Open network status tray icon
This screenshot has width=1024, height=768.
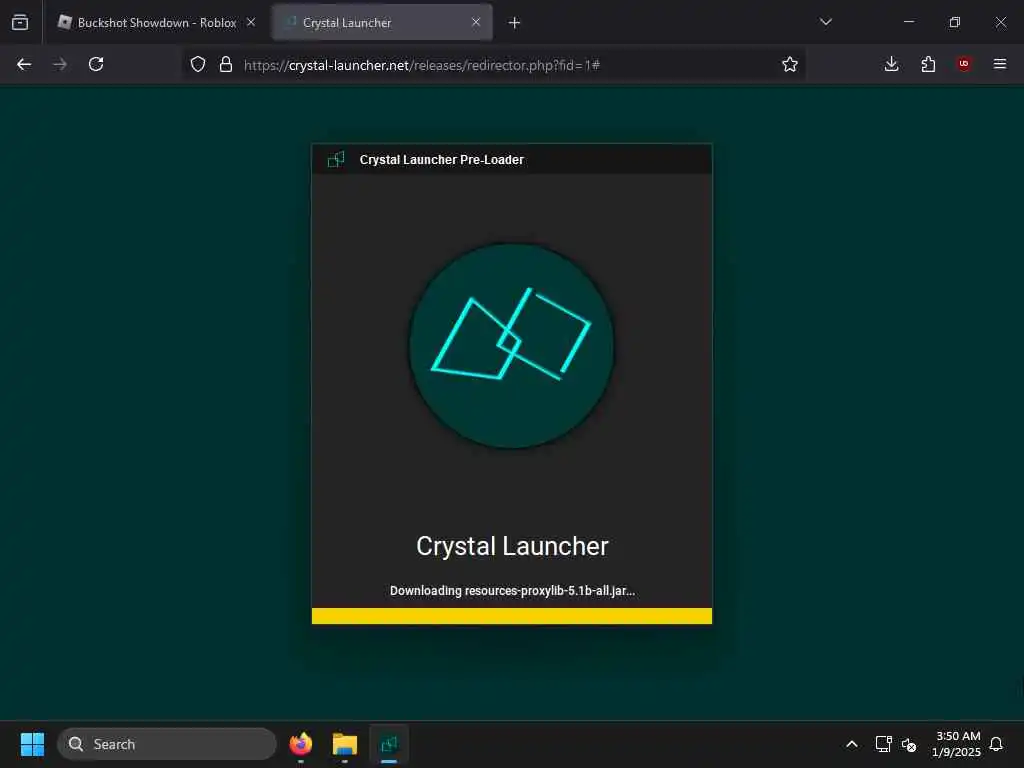click(884, 744)
